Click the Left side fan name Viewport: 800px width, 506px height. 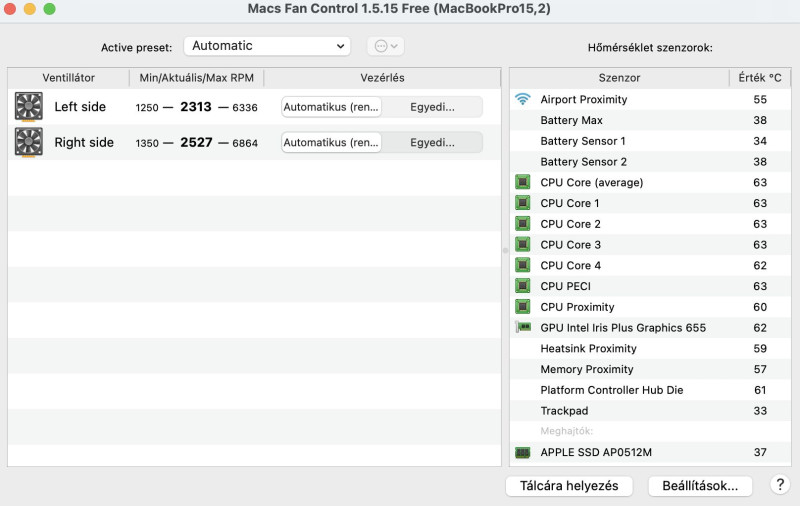pos(80,107)
